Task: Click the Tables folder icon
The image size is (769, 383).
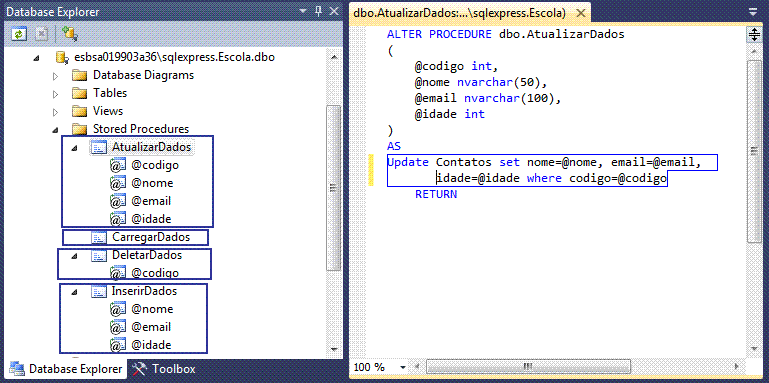Action: point(79,93)
